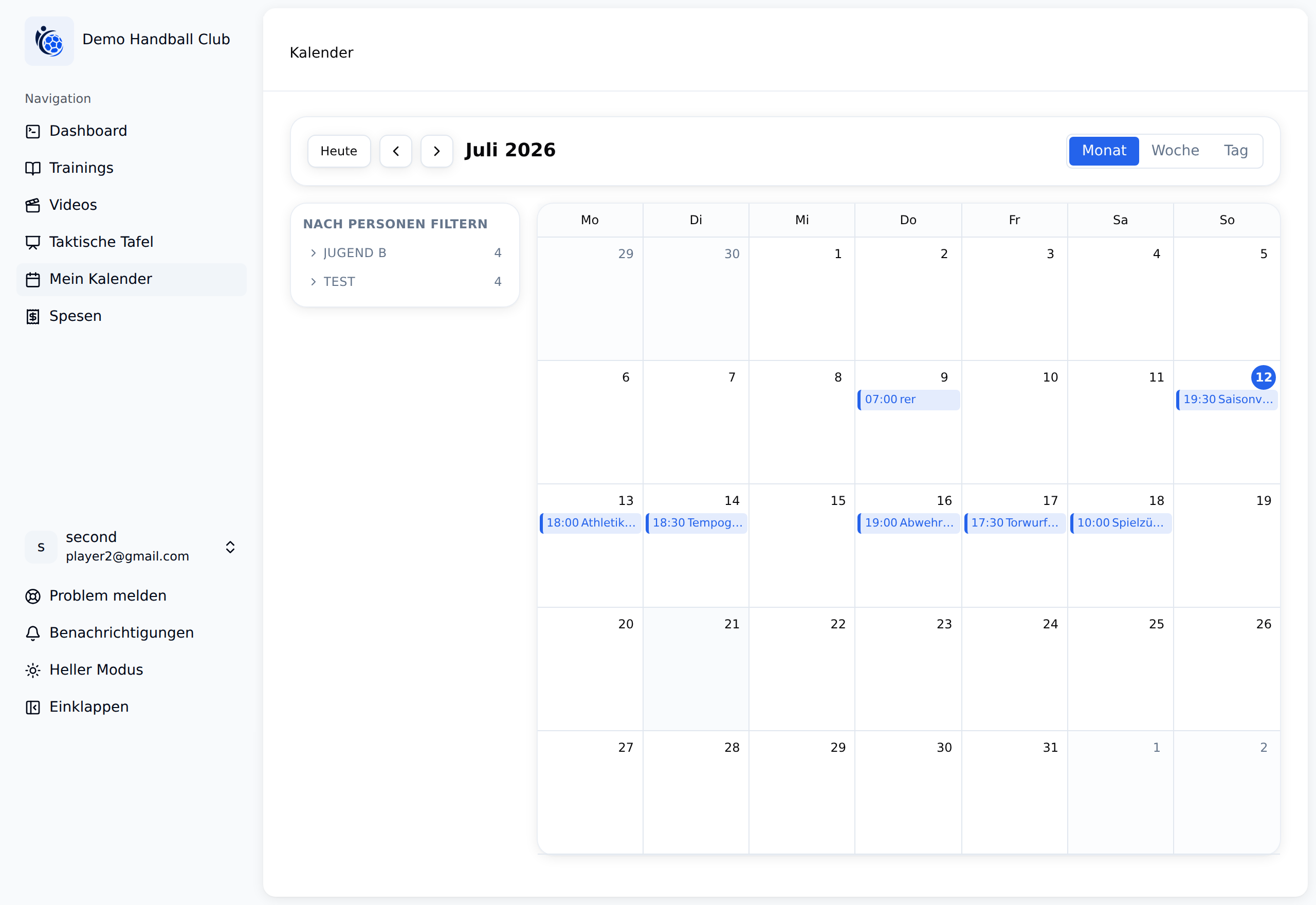Screen dimensions: 1316x905
Task: Open the 19:30 Saisonv… event on 12th
Action: [x=1227, y=399]
